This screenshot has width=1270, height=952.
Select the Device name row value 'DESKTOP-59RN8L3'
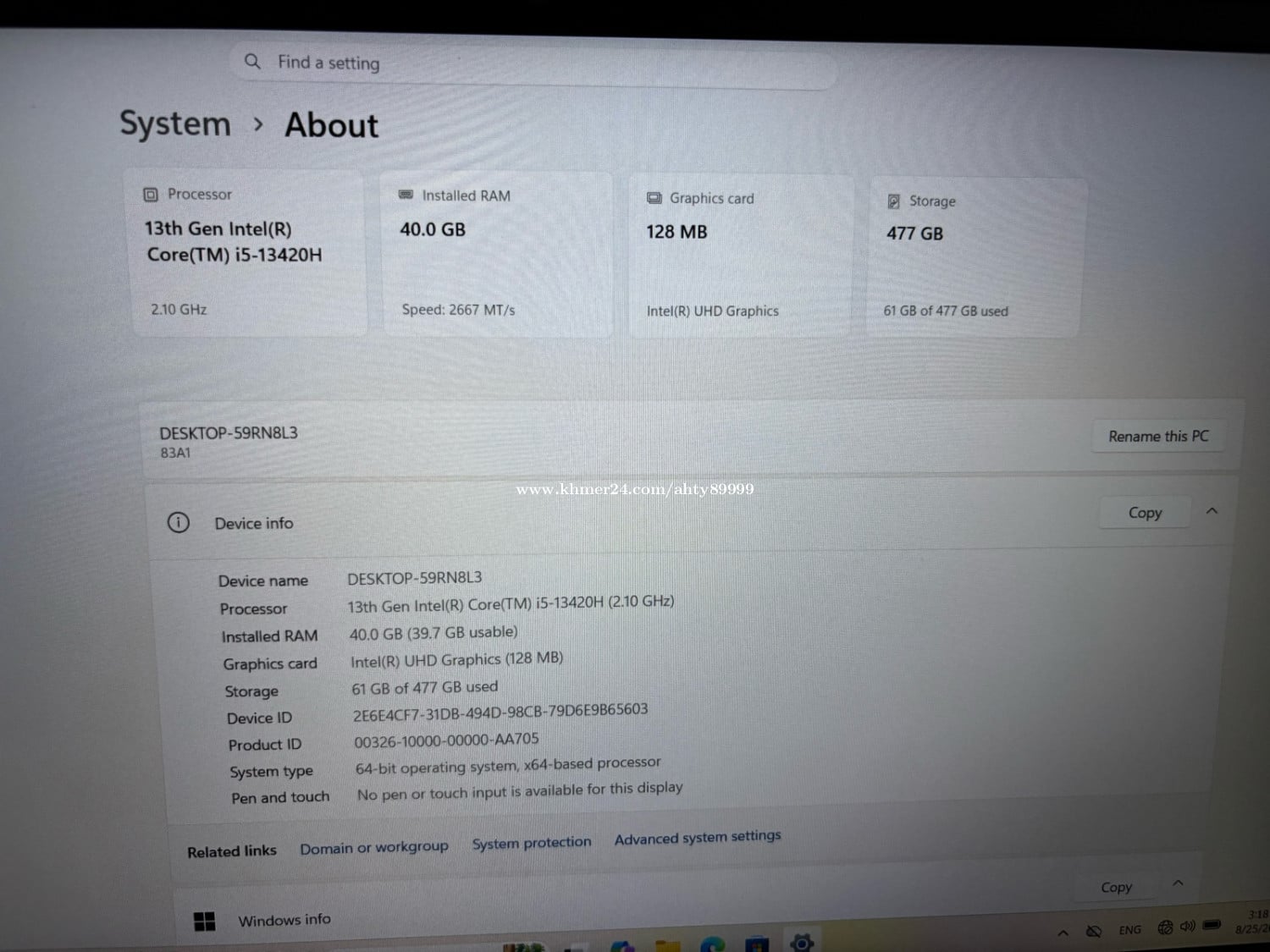tap(415, 578)
